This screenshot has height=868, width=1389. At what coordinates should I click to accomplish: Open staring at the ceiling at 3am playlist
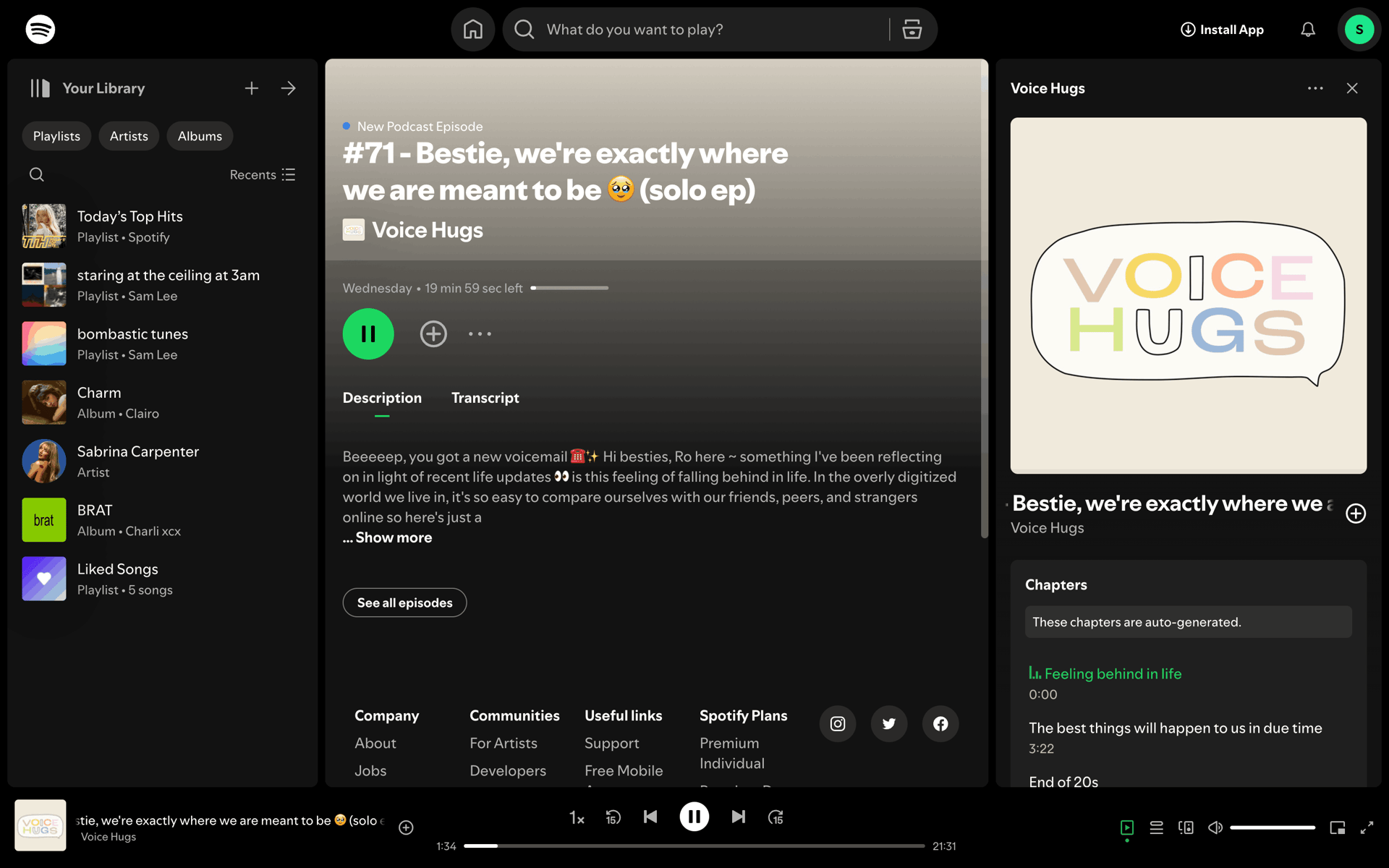pos(163,285)
